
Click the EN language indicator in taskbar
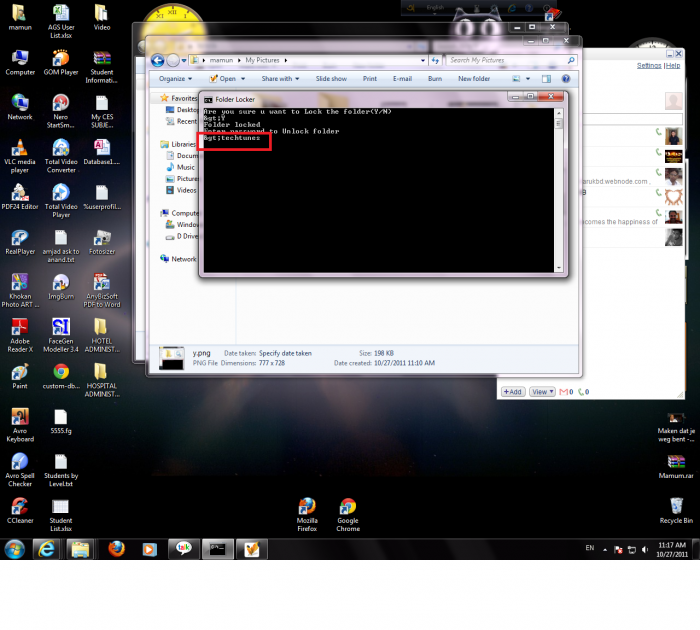[590, 548]
